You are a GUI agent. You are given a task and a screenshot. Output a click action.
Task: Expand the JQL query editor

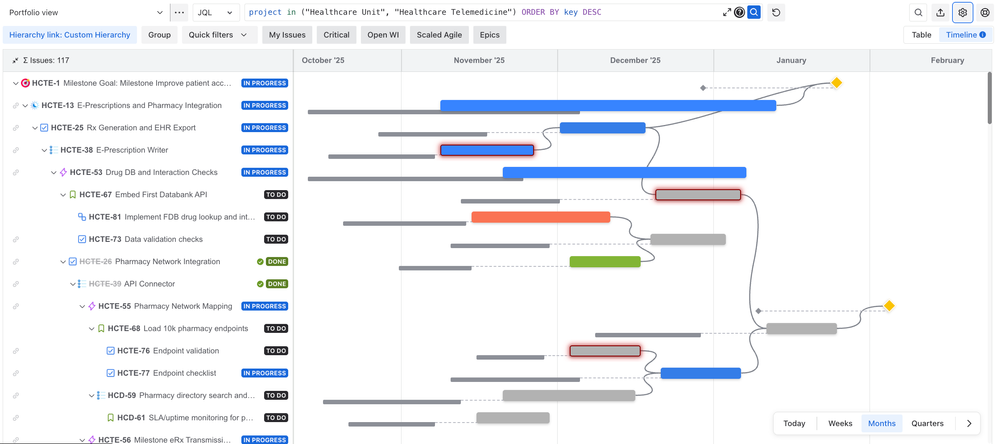coord(727,12)
